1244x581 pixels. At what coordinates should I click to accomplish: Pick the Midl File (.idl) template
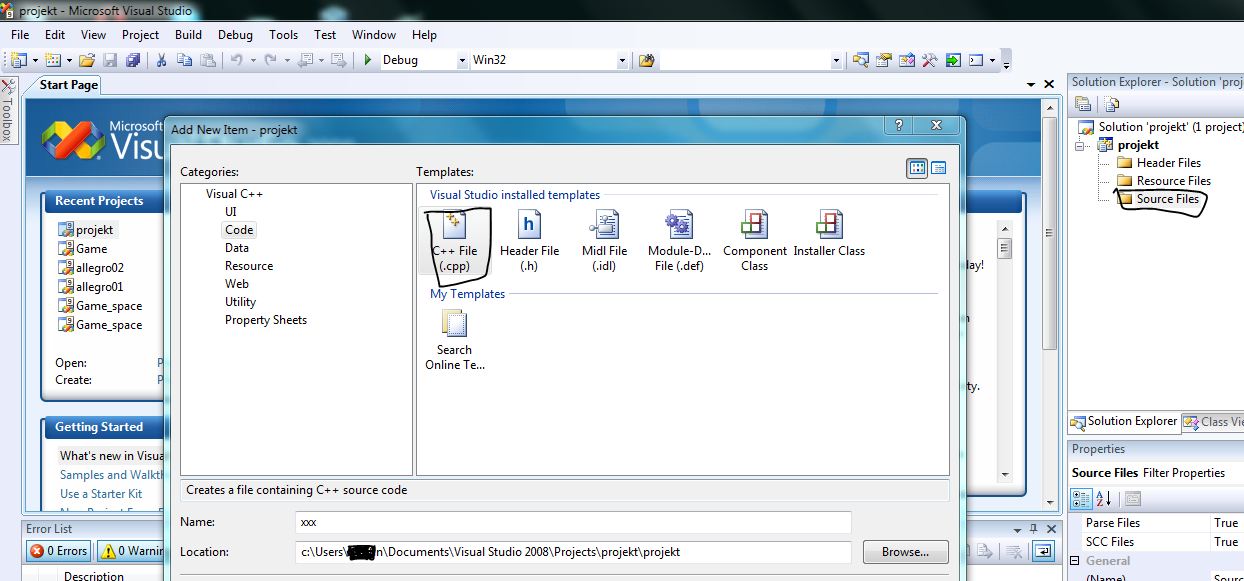coord(604,241)
